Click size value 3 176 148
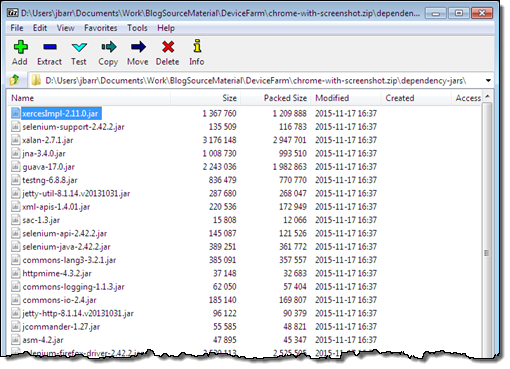 click(x=220, y=140)
